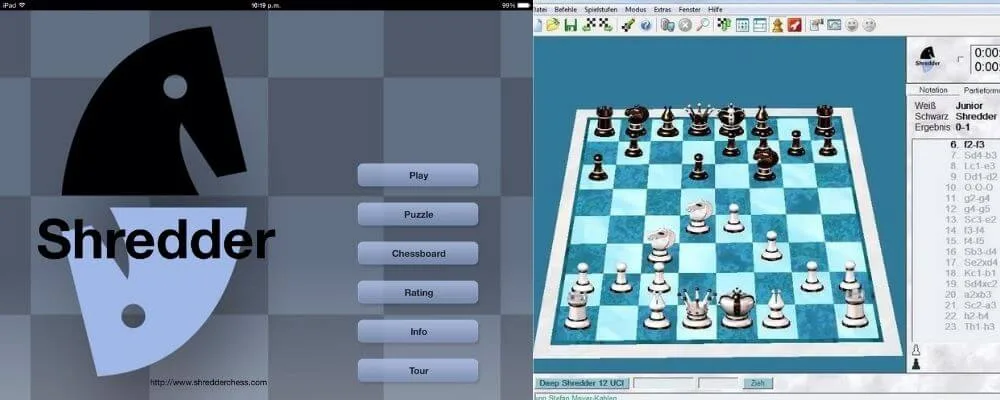The height and width of the screenshot is (400, 1000).
Task: Select move 13. Sc3-e2 in the notation
Action: (x=971, y=219)
